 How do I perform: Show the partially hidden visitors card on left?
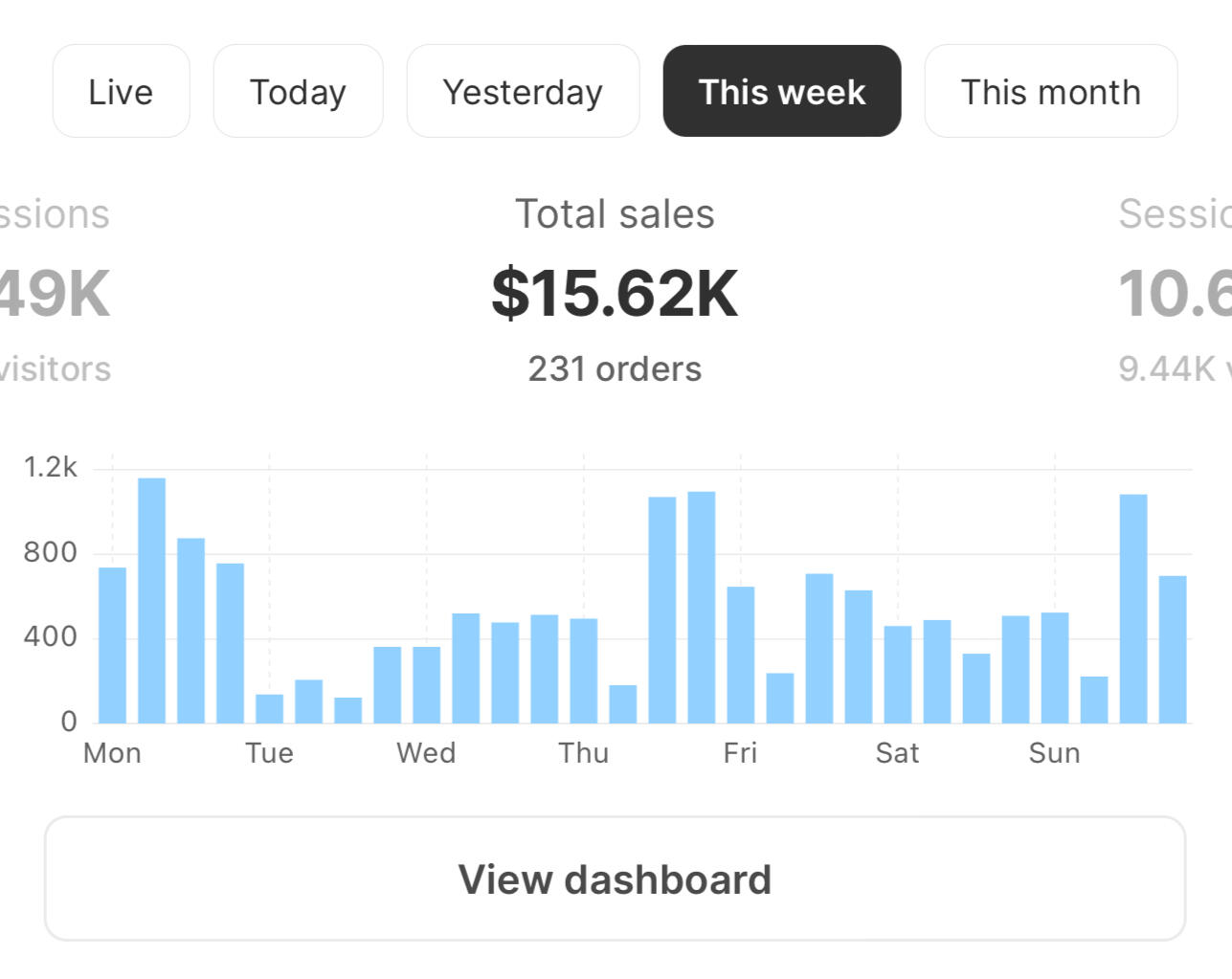click(54, 292)
